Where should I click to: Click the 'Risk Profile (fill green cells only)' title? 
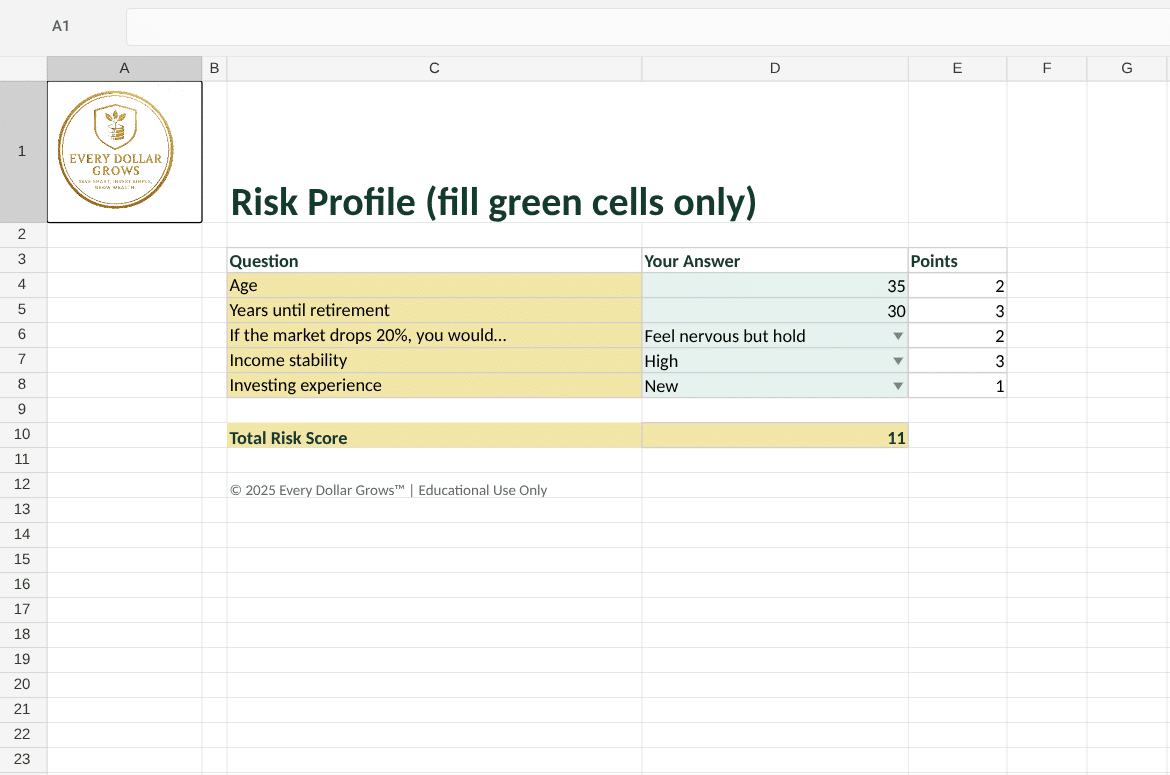[493, 203]
